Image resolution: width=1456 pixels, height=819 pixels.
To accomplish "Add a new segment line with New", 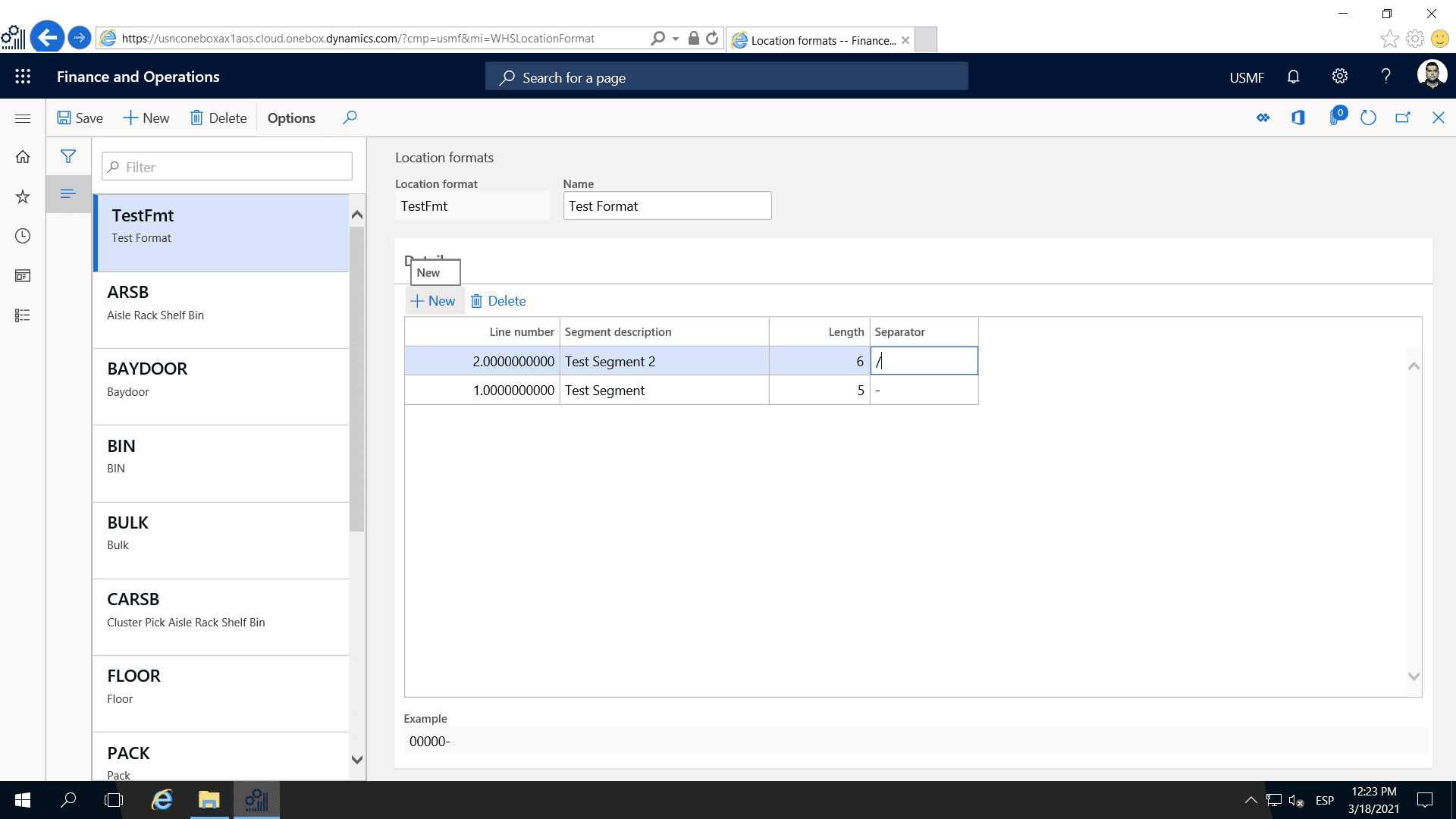I will 434,300.
